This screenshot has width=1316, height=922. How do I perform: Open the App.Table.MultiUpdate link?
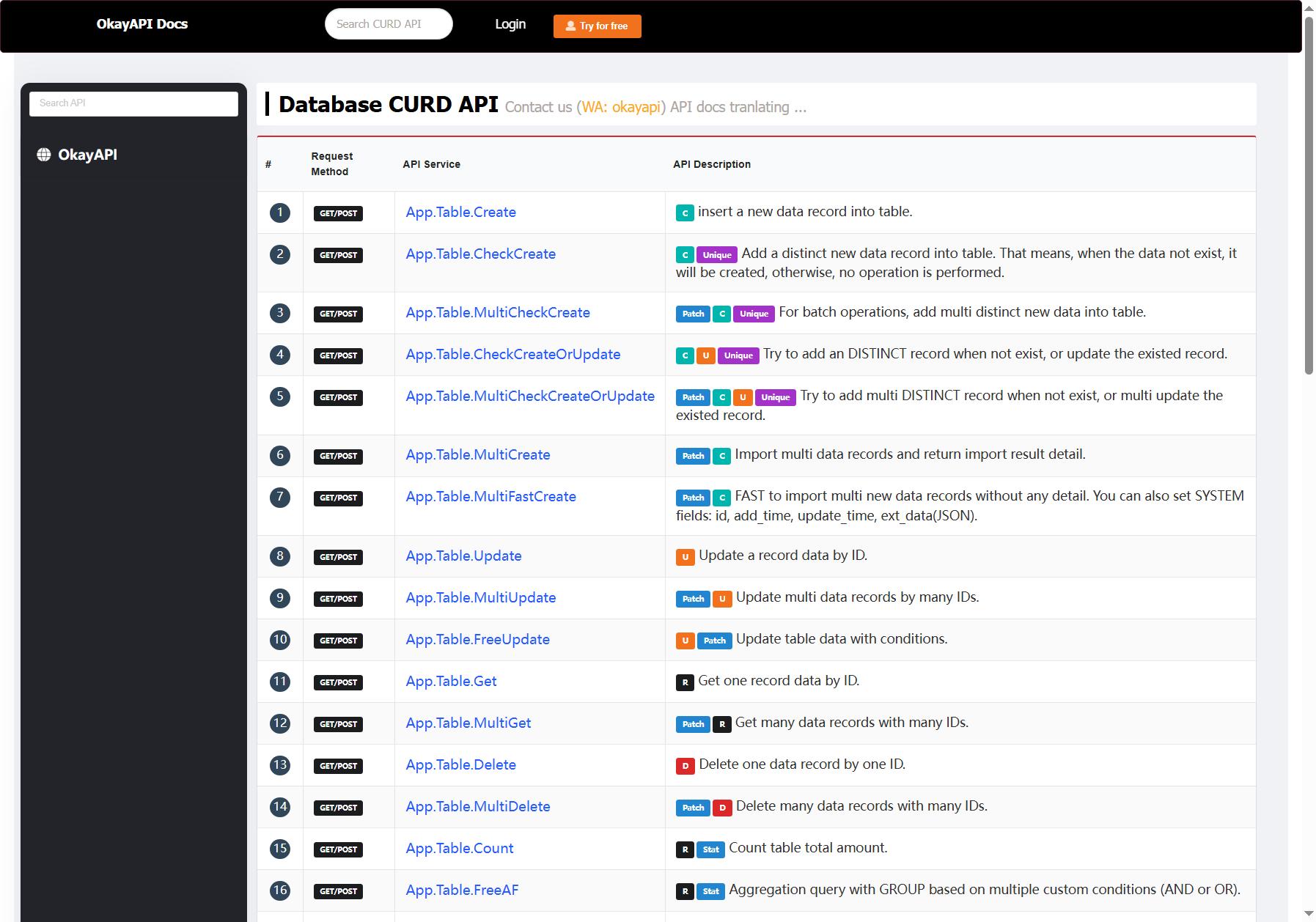(x=480, y=598)
